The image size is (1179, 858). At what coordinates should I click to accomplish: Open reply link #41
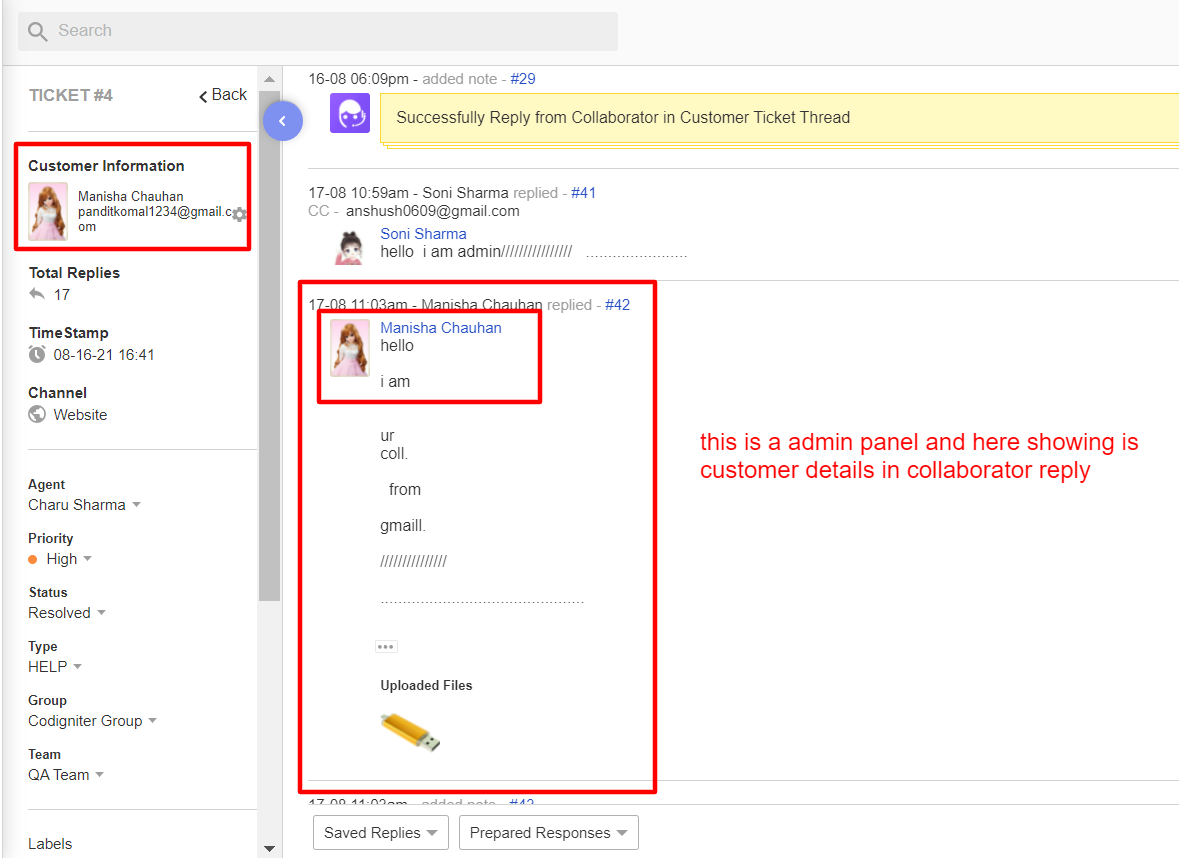pos(583,193)
